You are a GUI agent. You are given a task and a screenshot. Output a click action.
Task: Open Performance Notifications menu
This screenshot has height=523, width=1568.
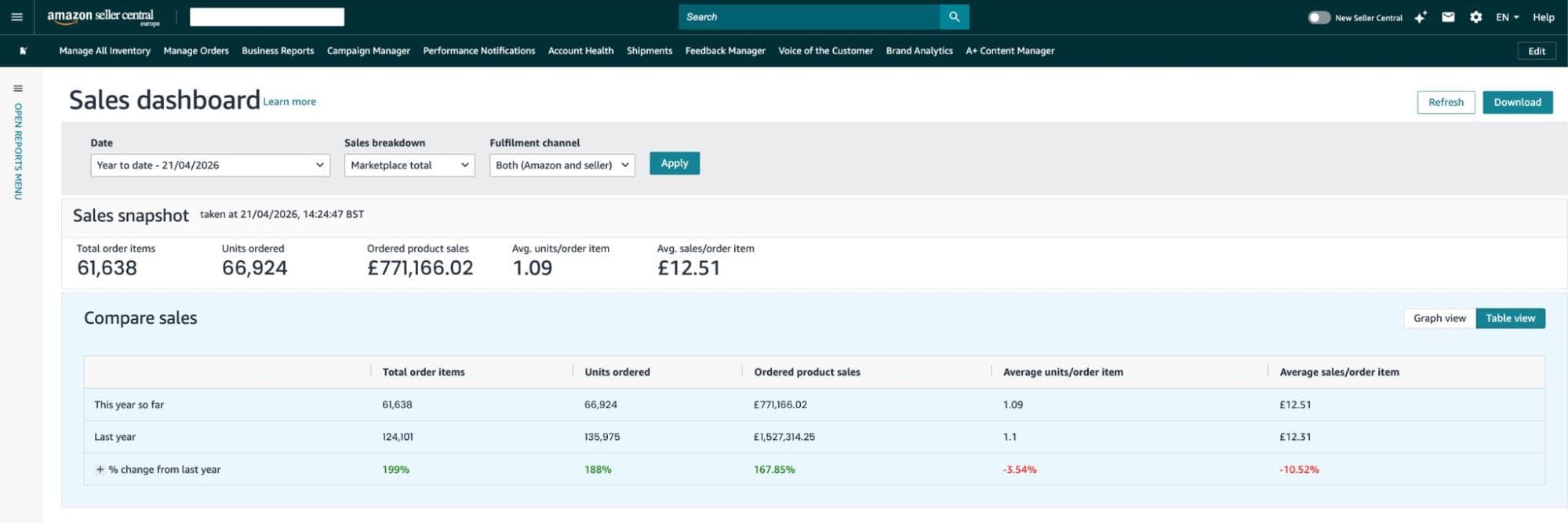coord(479,51)
